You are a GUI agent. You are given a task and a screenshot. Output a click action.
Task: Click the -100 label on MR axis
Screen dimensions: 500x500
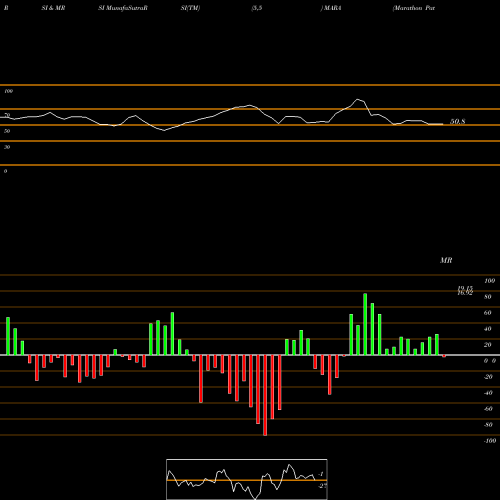[490, 441]
